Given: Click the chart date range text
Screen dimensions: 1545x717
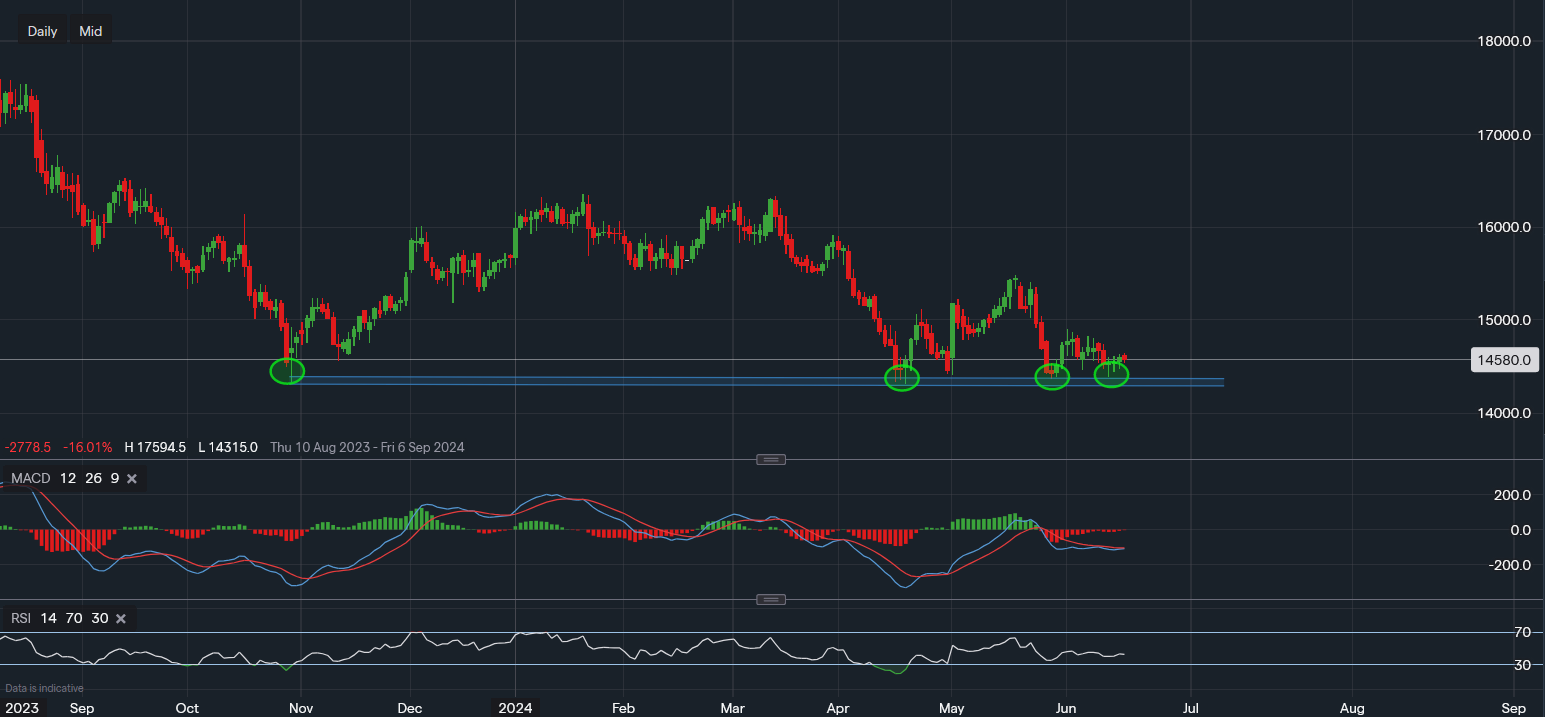Looking at the screenshot, I should (367, 447).
